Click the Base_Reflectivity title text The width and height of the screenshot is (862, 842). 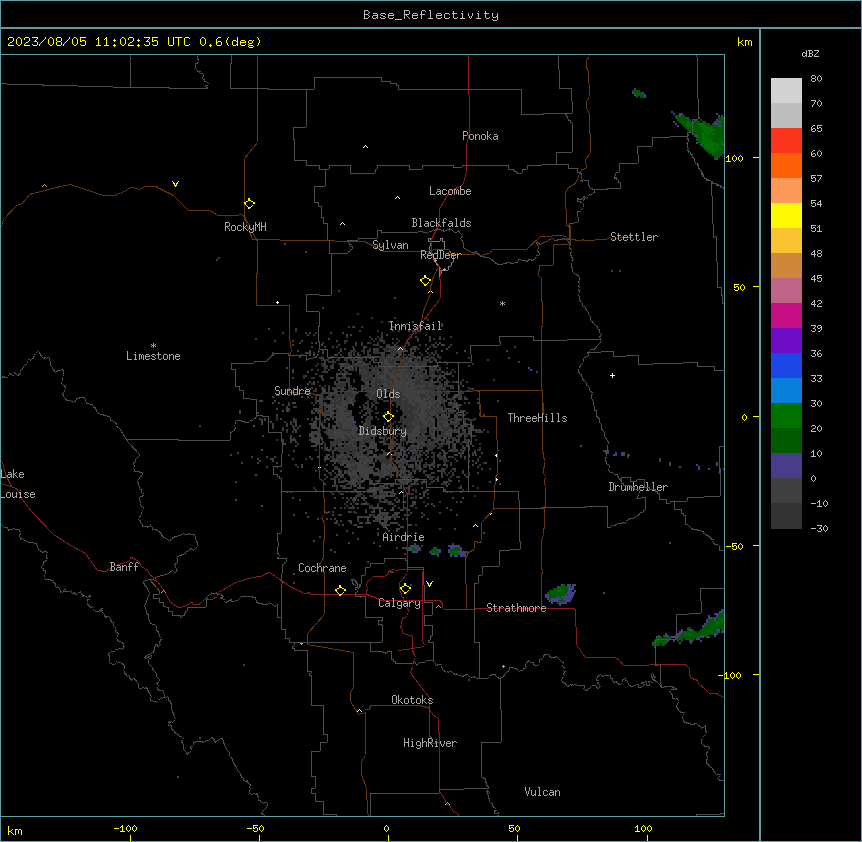(431, 15)
